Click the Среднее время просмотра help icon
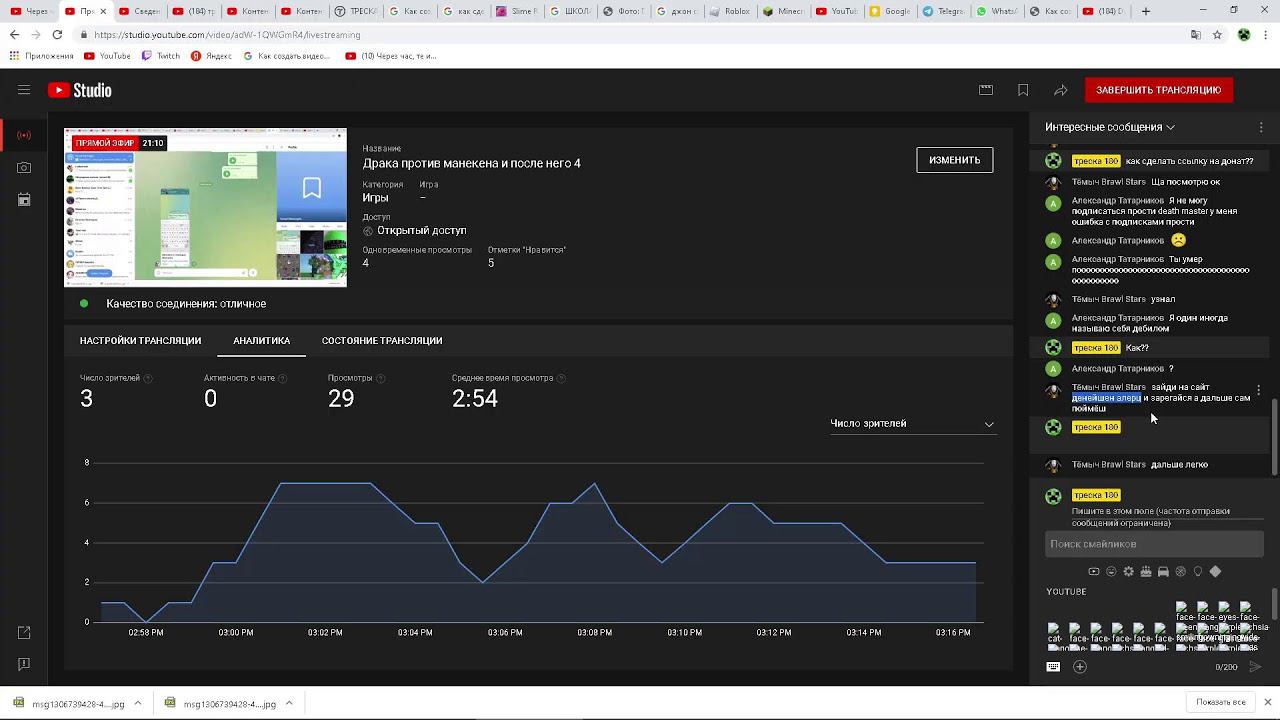1280x720 pixels. click(x=561, y=379)
